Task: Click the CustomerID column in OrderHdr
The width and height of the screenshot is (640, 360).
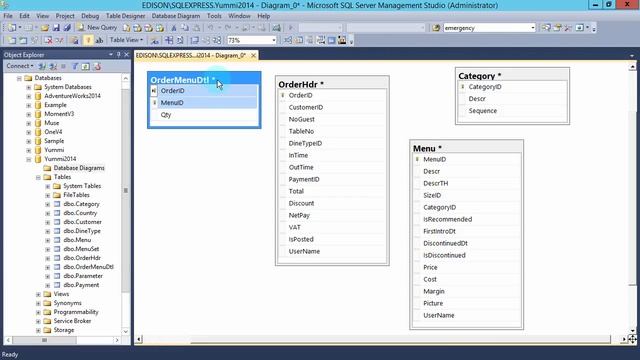Action: point(332,107)
